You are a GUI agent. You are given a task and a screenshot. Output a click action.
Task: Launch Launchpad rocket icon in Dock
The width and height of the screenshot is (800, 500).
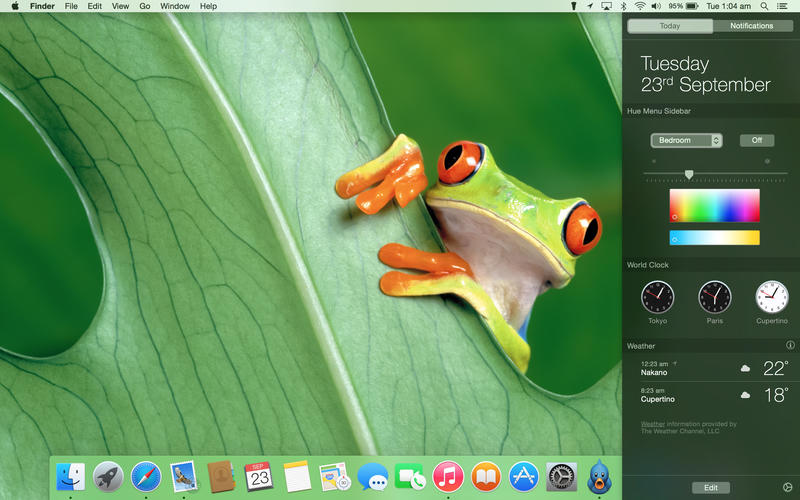[x=108, y=476]
